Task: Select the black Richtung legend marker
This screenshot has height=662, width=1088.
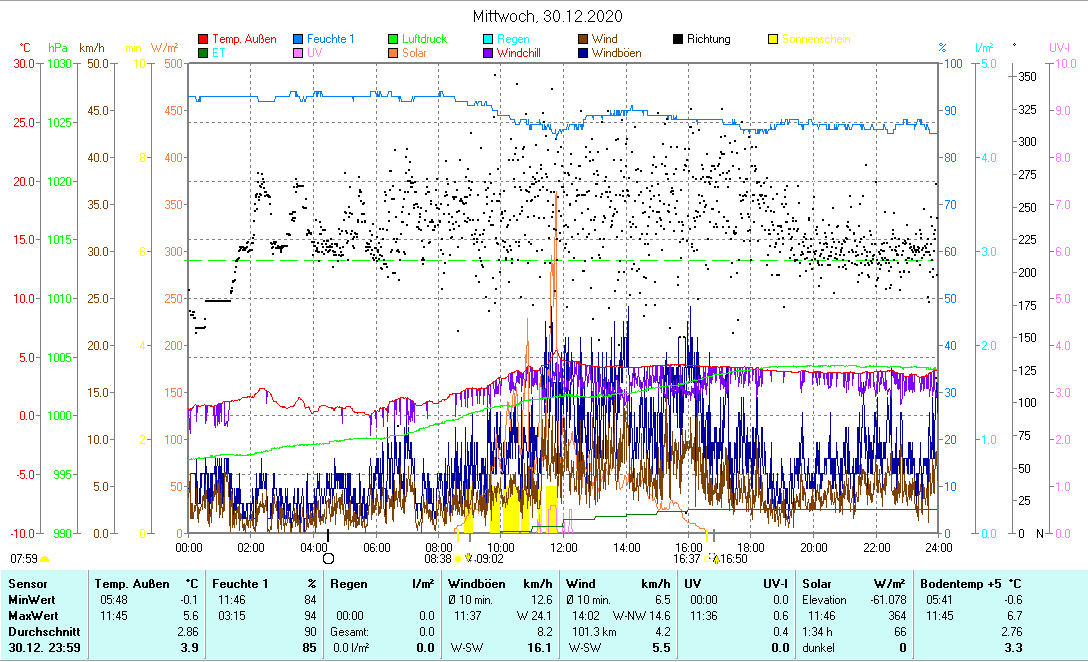Action: pyautogui.click(x=678, y=39)
